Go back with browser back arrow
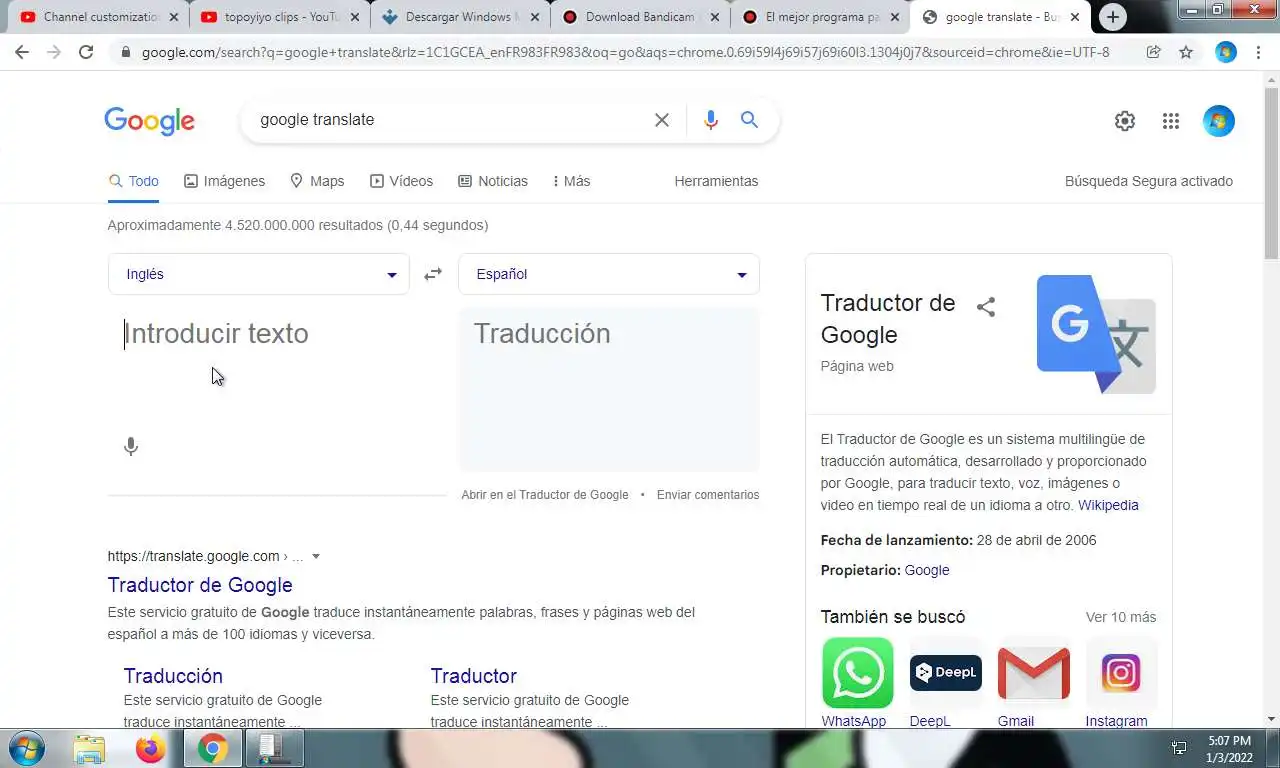Image resolution: width=1280 pixels, height=768 pixels. click(x=22, y=52)
